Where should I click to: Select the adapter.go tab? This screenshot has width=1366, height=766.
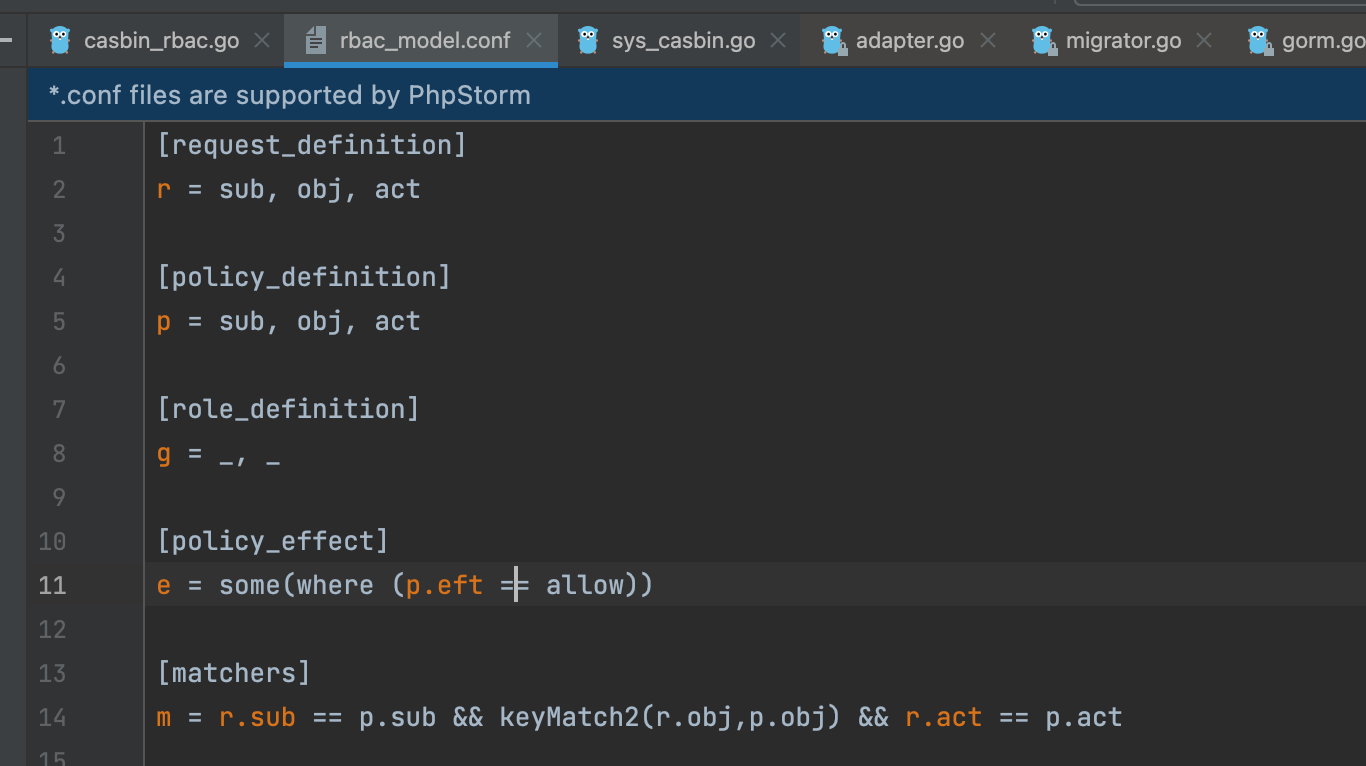click(909, 41)
